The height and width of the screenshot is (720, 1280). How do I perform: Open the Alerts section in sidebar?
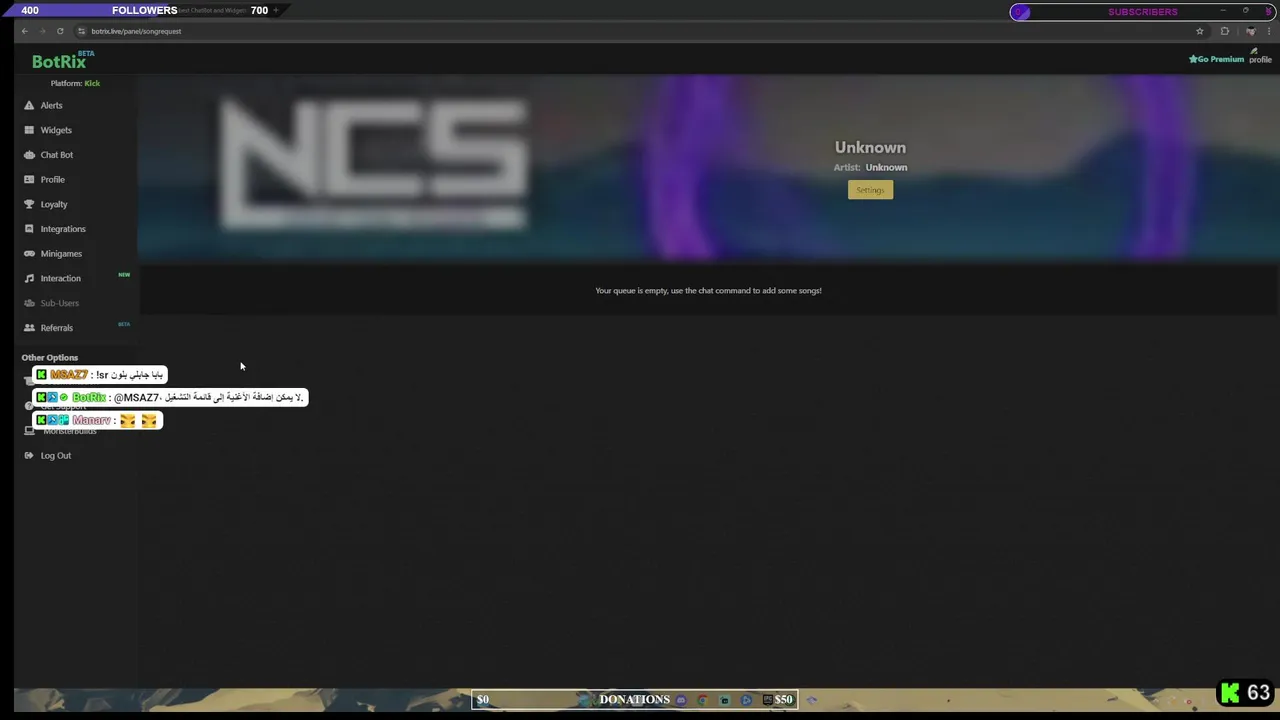coord(50,105)
